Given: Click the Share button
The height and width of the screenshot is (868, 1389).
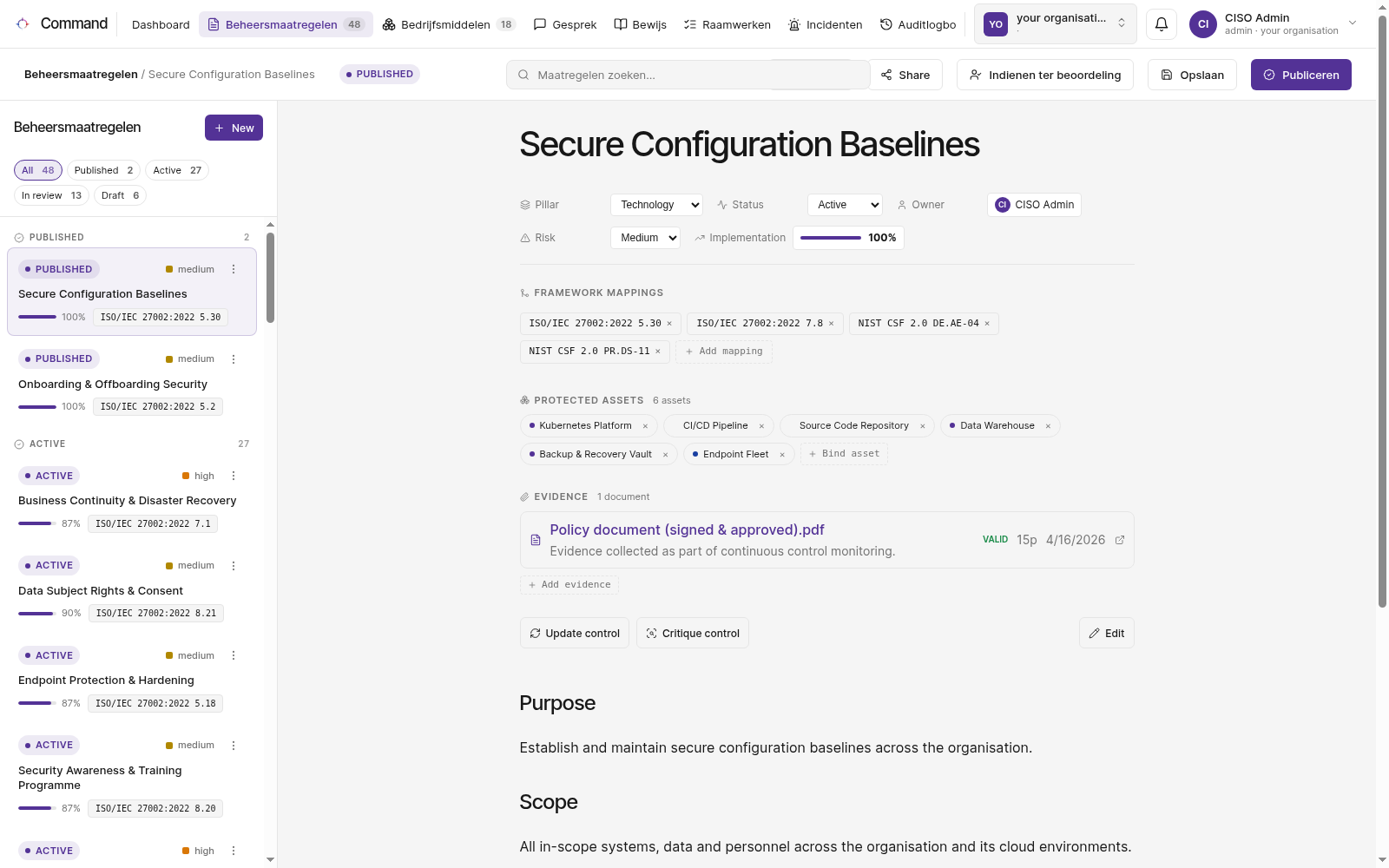Looking at the screenshot, I should click(x=905, y=75).
